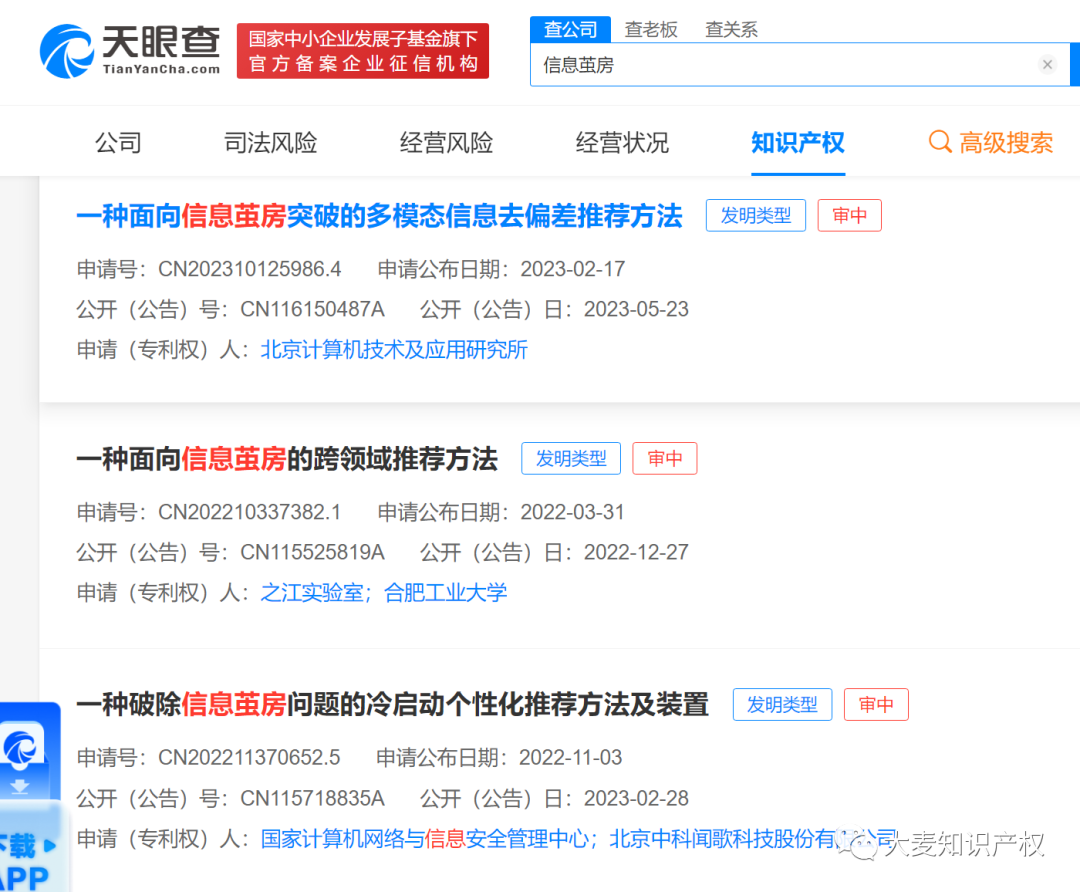Click the search input containing 信息茧房

pos(790,65)
